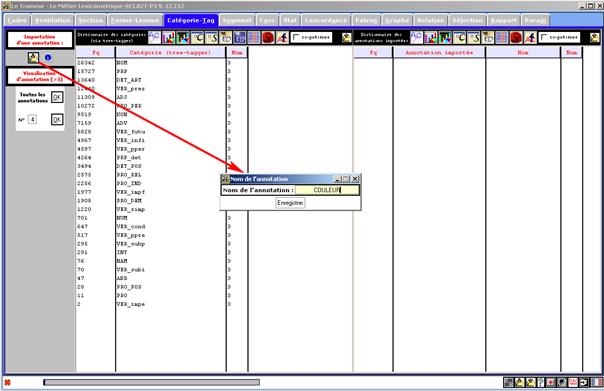
Task: Click the gray progress bar at the bottom
Action: 151,382
